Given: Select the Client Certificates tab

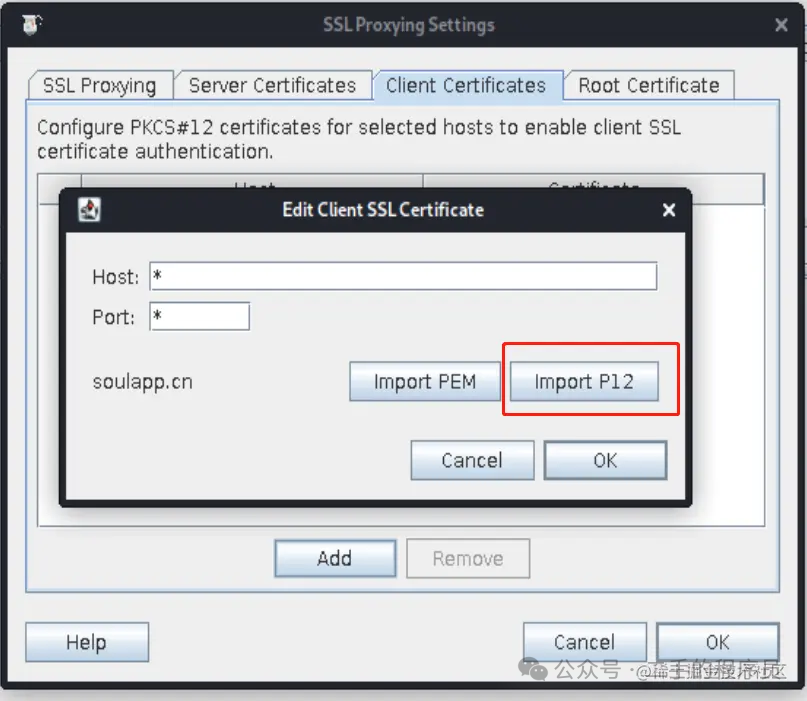Looking at the screenshot, I should pos(466,85).
